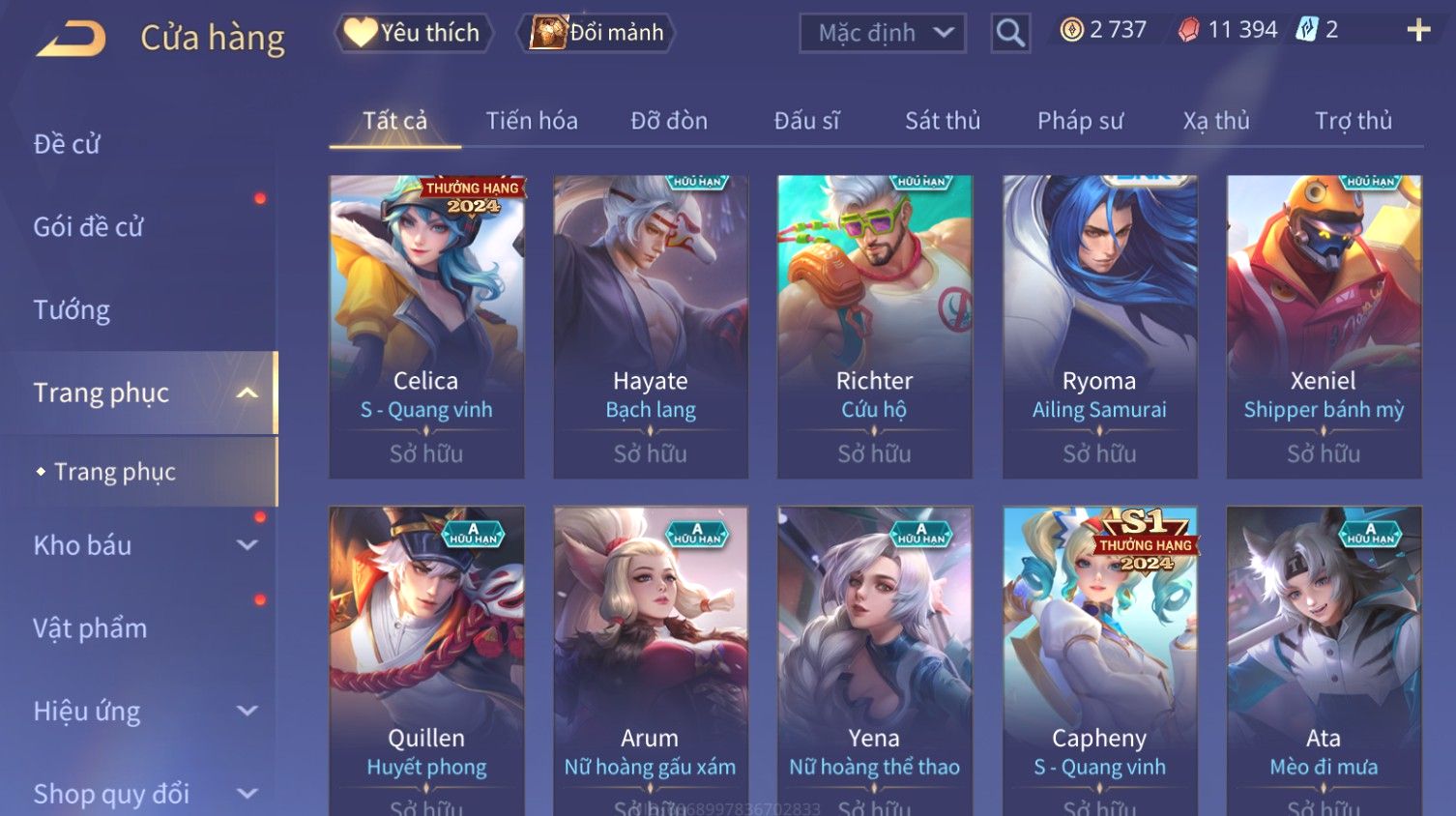Tap the gold coin balance icon
This screenshot has height=816, width=1456.
coord(1071,31)
